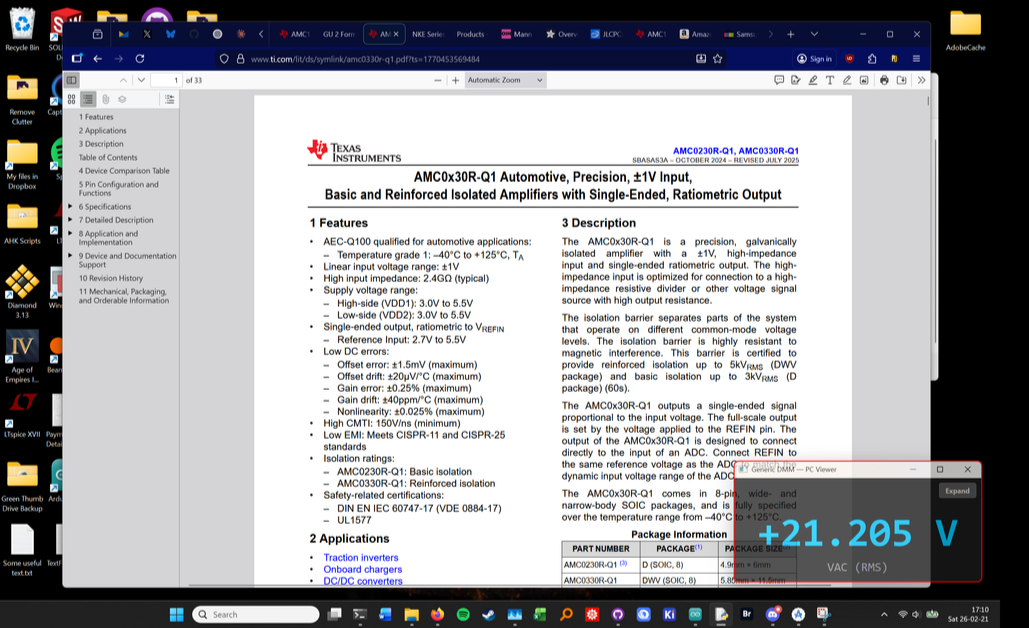Image resolution: width=1029 pixels, height=628 pixels.
Task: Go to next PDF page
Action: pos(141,80)
